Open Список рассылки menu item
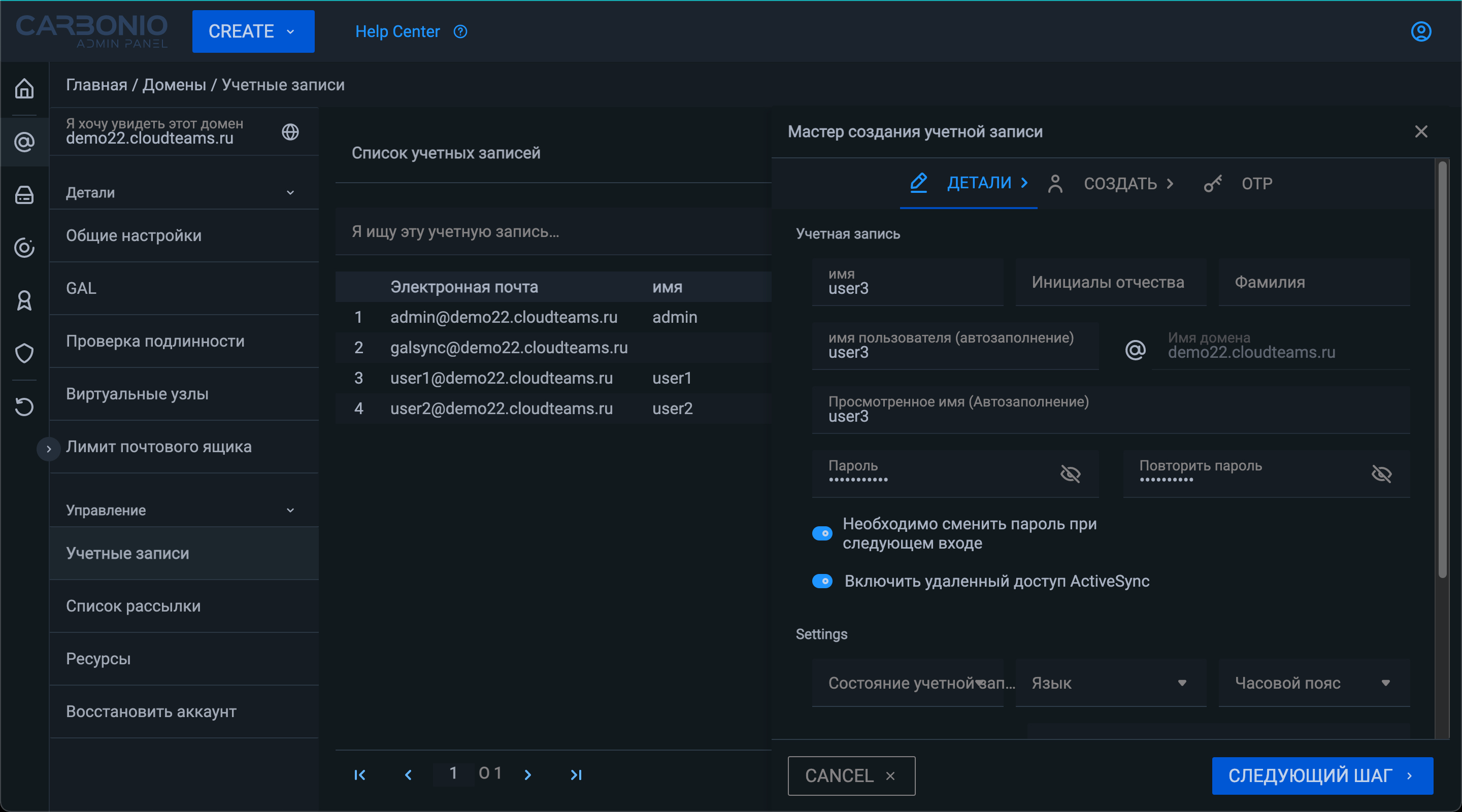The image size is (1462, 812). pyautogui.click(x=134, y=606)
